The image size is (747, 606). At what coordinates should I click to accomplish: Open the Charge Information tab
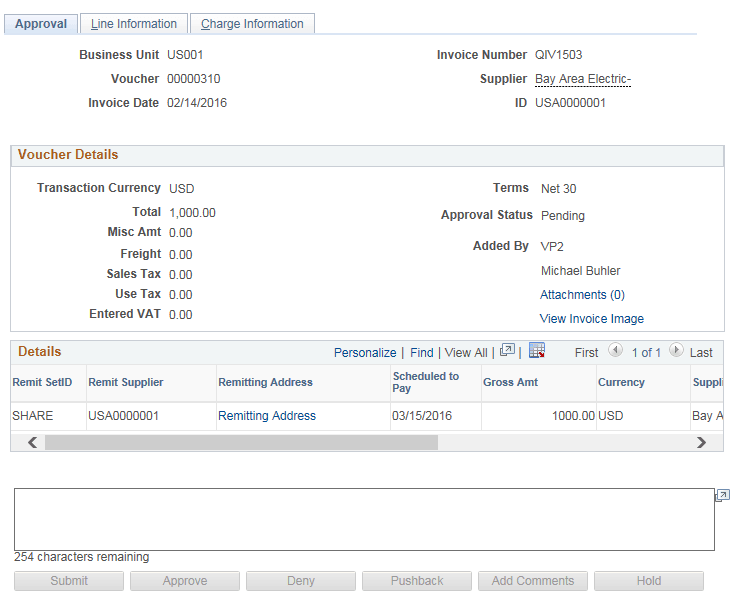tap(252, 24)
